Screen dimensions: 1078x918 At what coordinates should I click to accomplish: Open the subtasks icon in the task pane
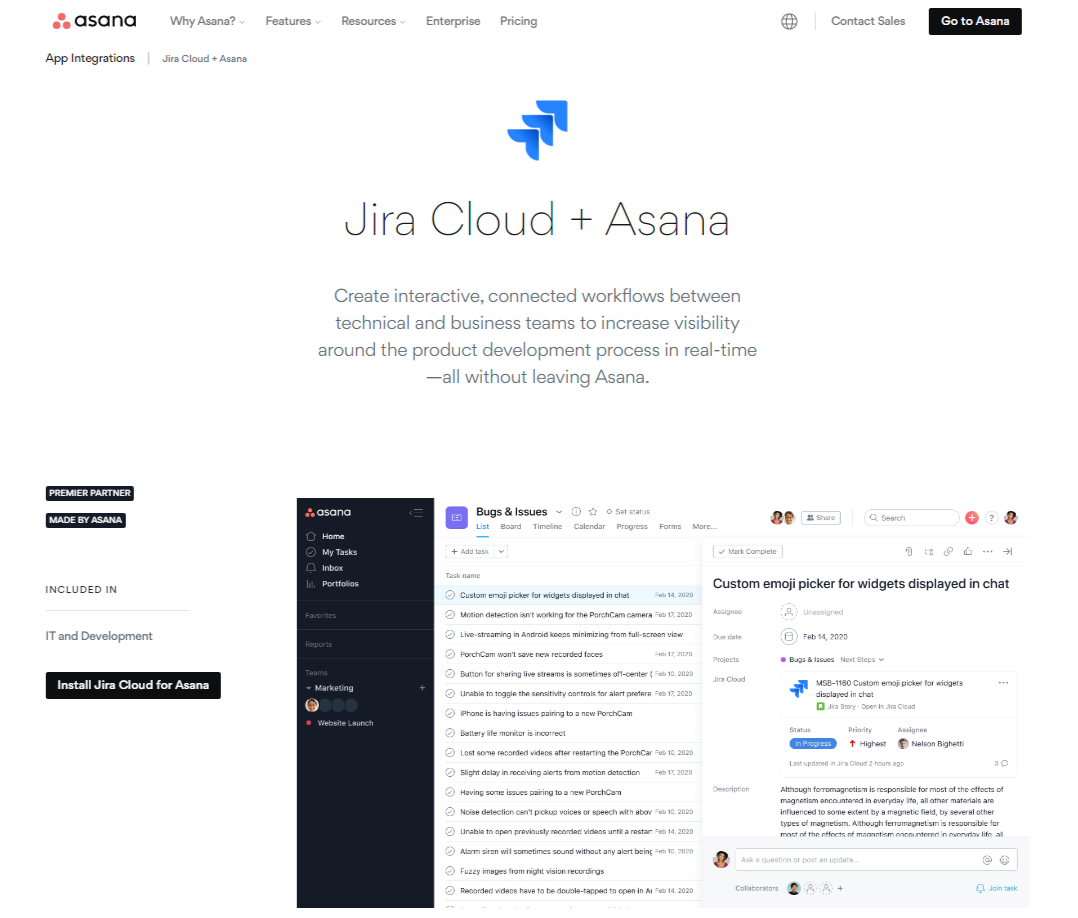click(x=929, y=551)
